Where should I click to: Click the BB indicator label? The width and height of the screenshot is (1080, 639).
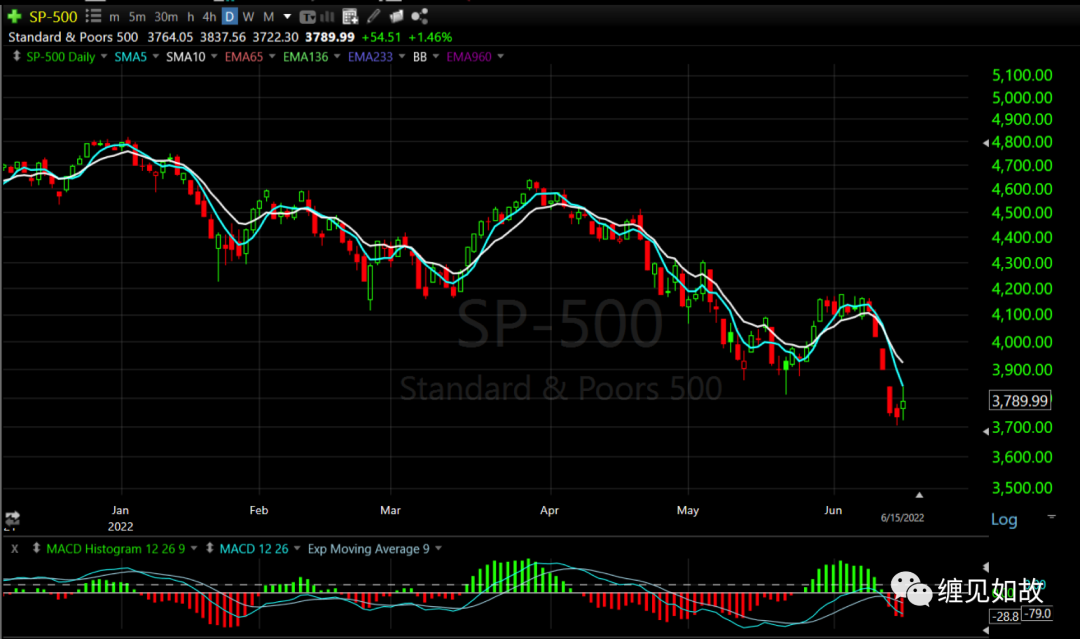point(419,57)
